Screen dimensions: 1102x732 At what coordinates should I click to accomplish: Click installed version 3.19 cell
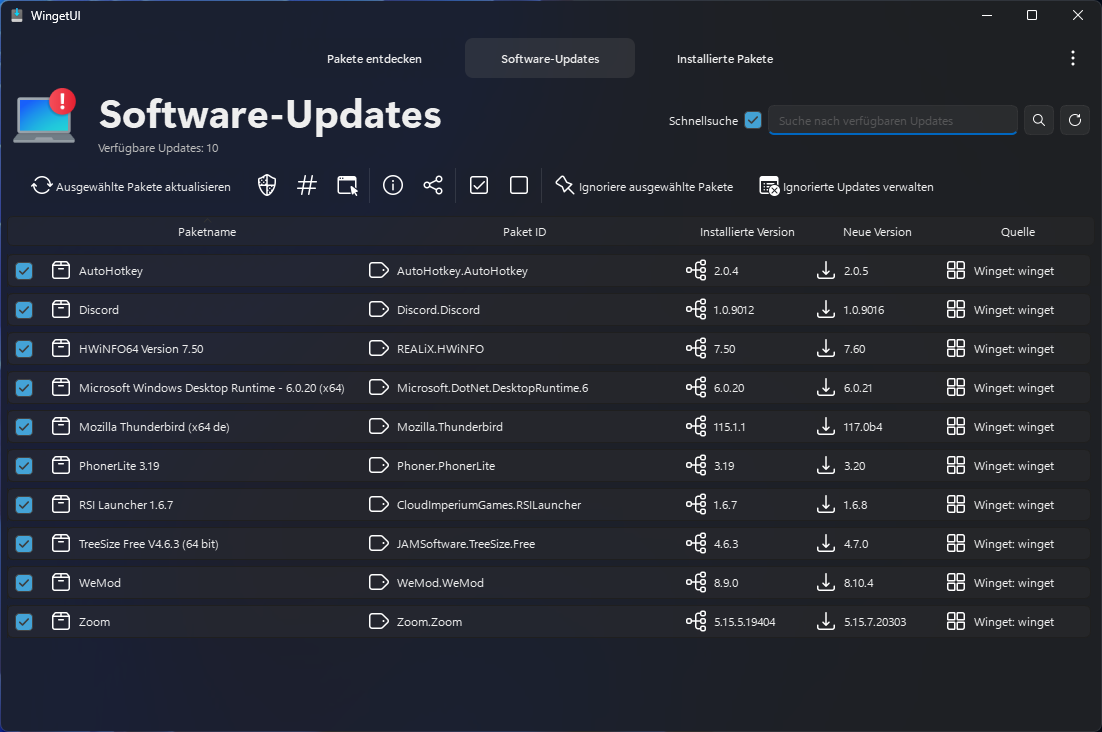(x=724, y=465)
